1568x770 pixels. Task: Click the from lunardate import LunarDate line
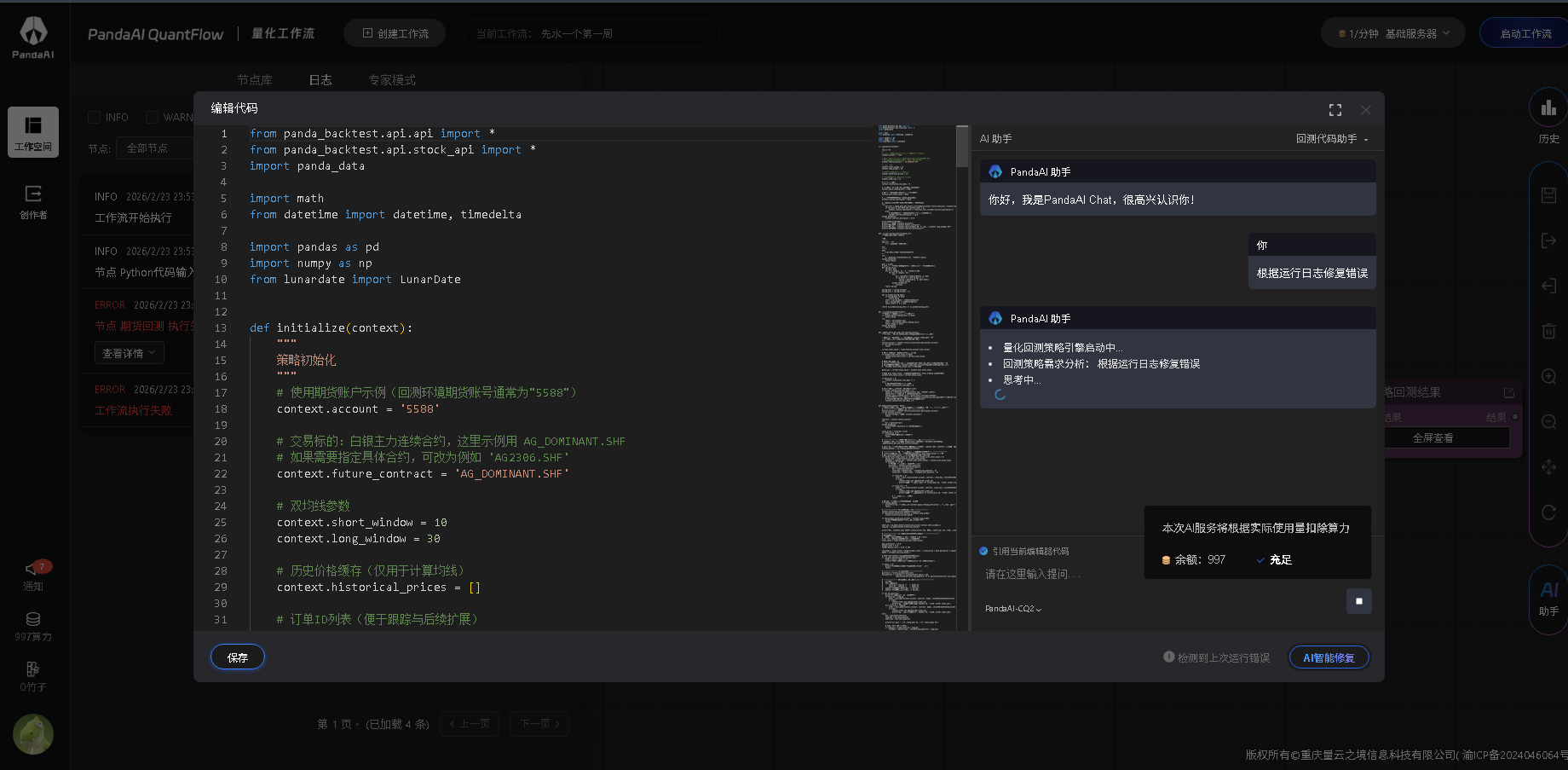pos(355,280)
